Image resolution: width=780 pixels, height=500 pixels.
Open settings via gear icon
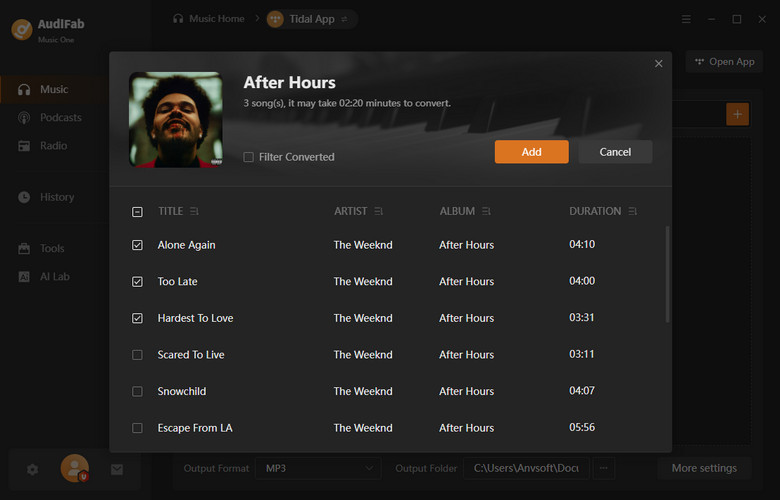pos(32,469)
